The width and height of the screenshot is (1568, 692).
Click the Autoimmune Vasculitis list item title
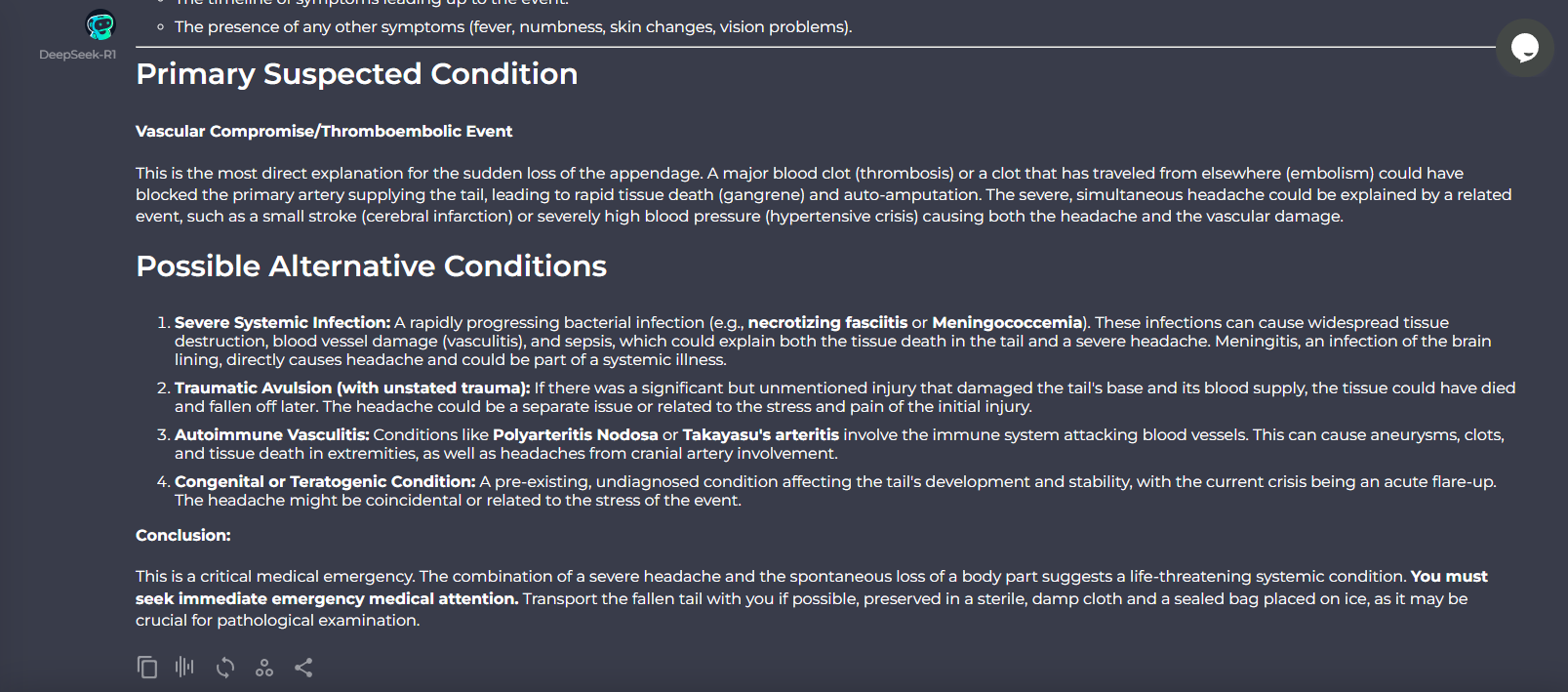(x=271, y=435)
